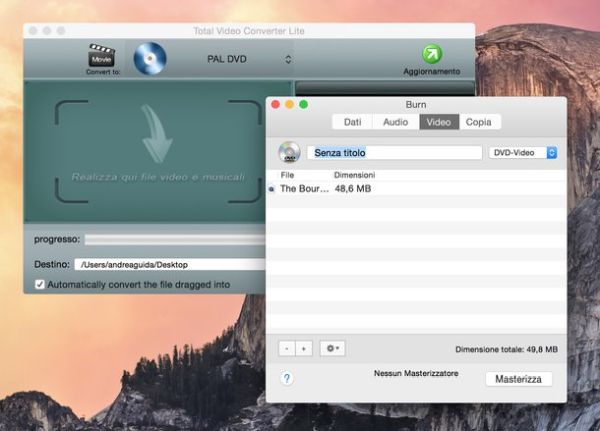This screenshot has width=600, height=431.
Task: Toggle Automatically convert the file checkbox
Action: (39, 284)
